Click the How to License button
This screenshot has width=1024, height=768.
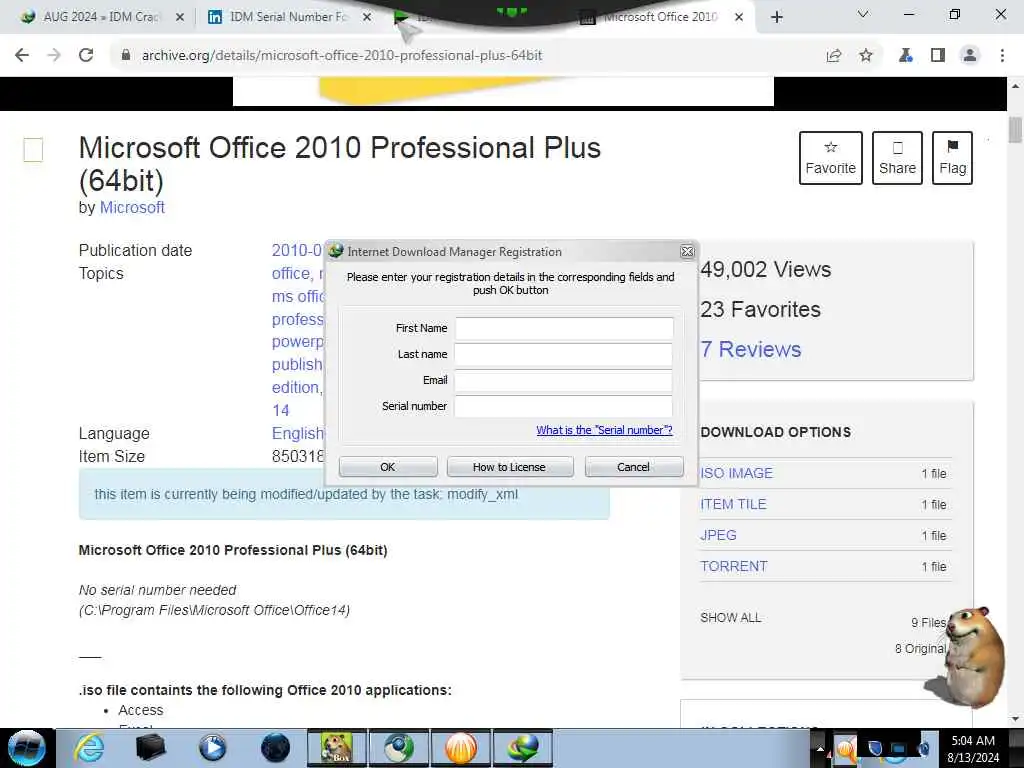coord(509,467)
